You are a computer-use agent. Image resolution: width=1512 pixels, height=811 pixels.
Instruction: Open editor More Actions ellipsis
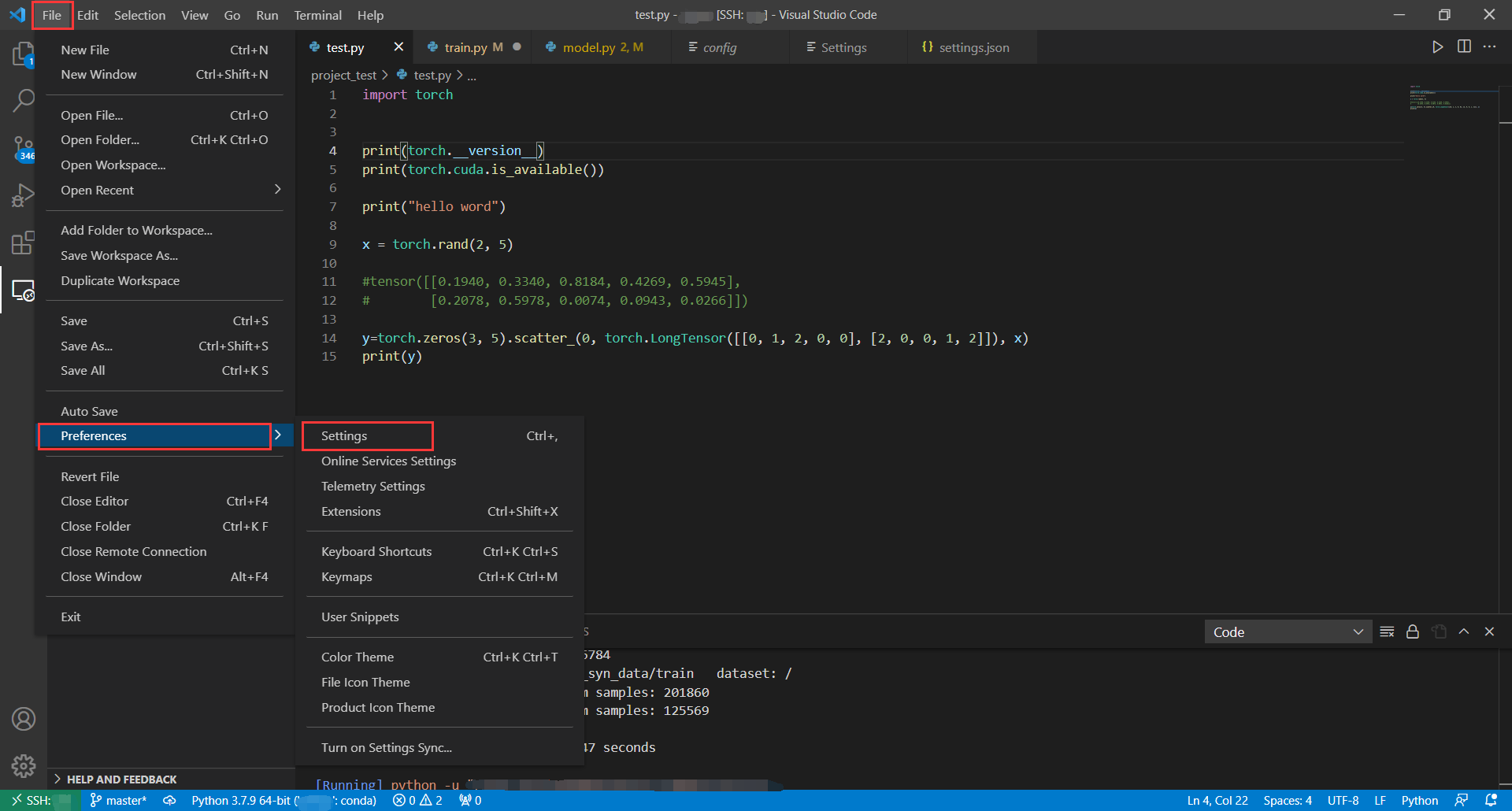[x=1489, y=47]
